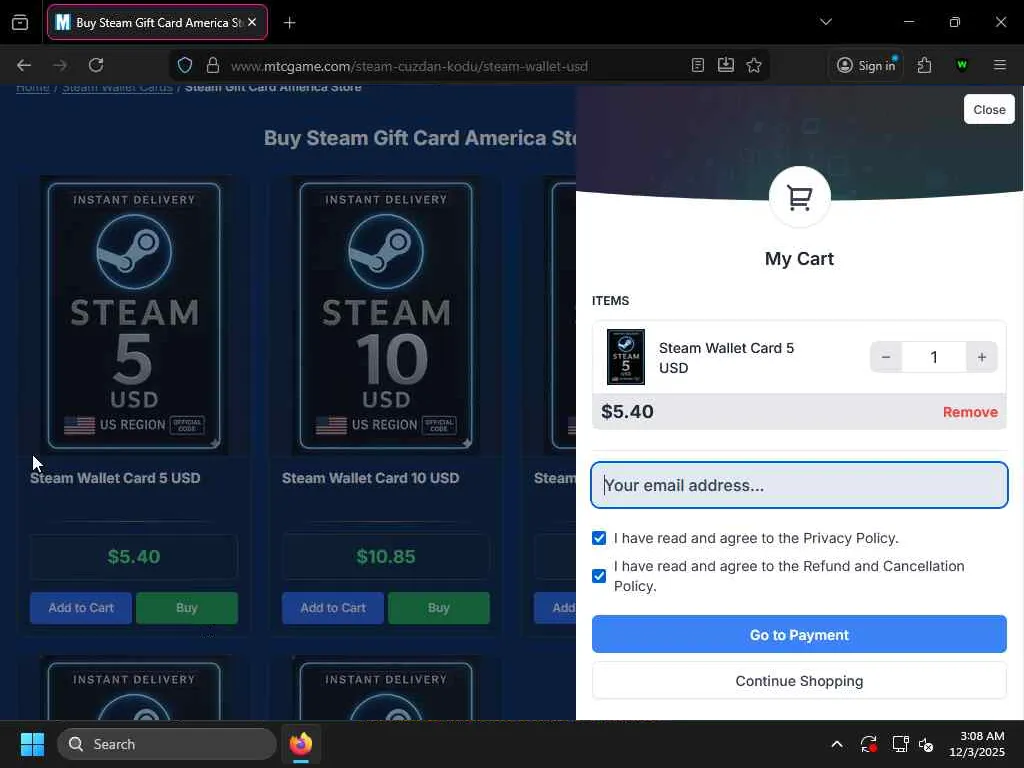Click the shopping cart icon above My Cart

[799, 197]
